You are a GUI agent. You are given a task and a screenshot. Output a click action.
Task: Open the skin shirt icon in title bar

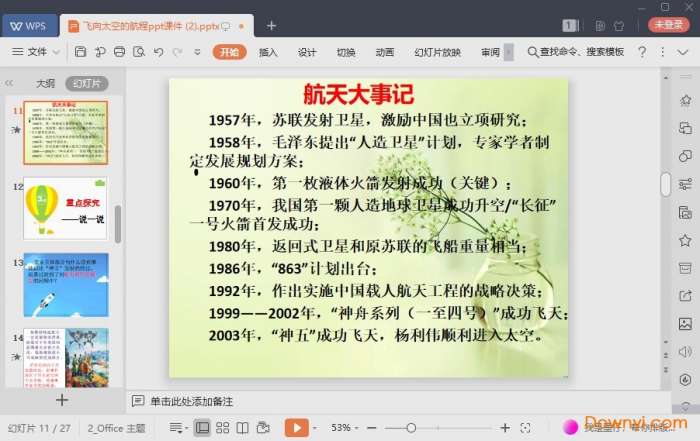[619, 26]
